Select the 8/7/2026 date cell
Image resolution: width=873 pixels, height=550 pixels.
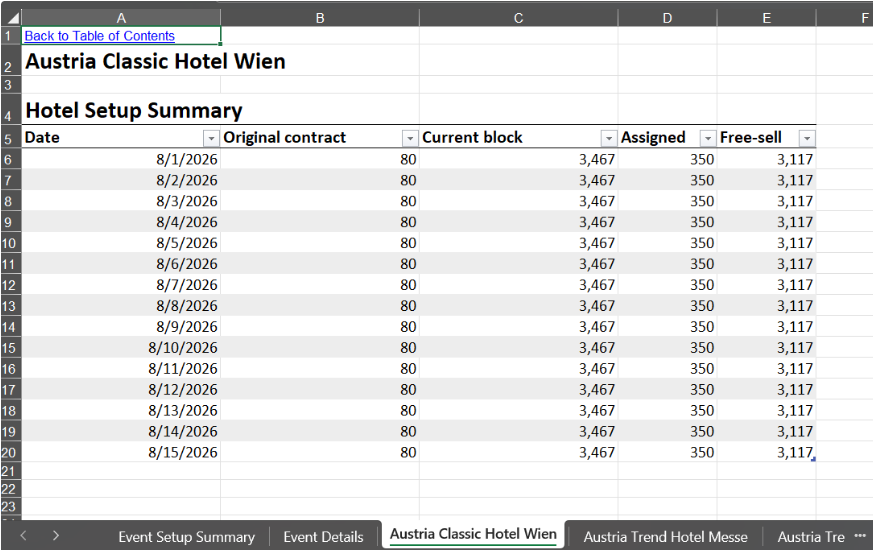pyautogui.click(x=121, y=285)
